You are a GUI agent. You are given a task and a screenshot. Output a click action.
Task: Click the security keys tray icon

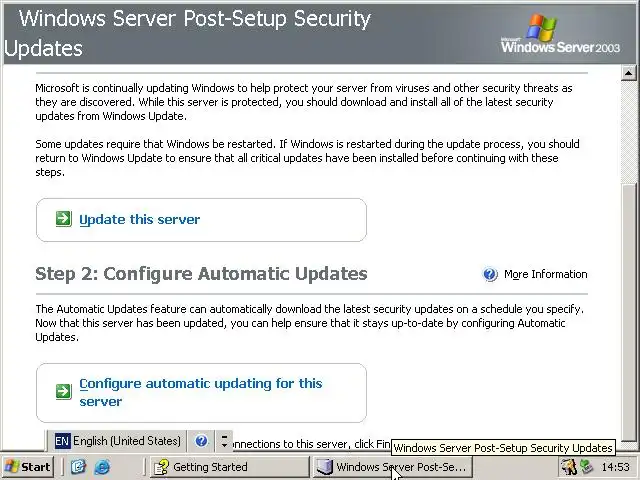(569, 467)
